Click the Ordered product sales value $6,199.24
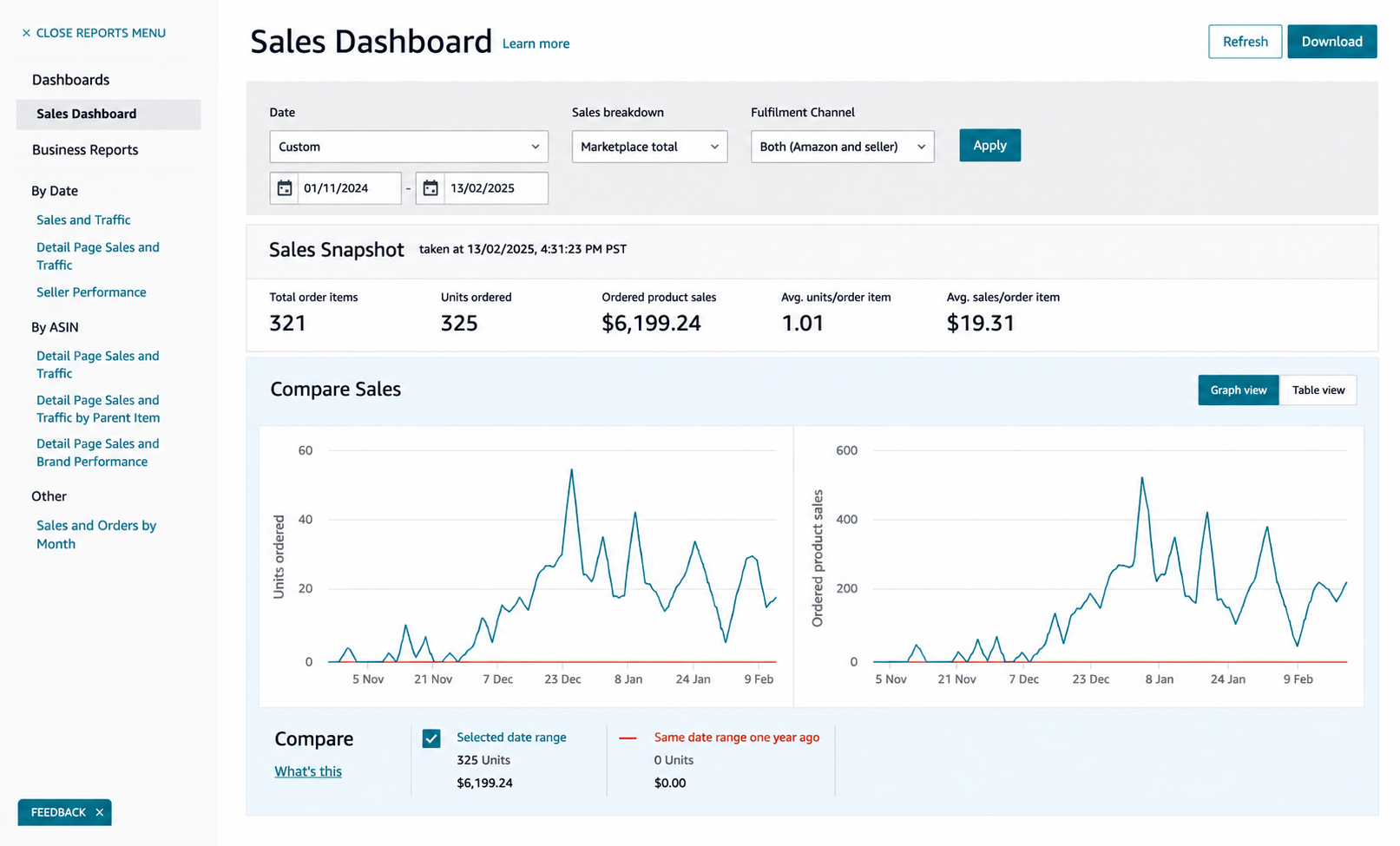Image resolution: width=1400 pixels, height=846 pixels. pyautogui.click(x=651, y=324)
